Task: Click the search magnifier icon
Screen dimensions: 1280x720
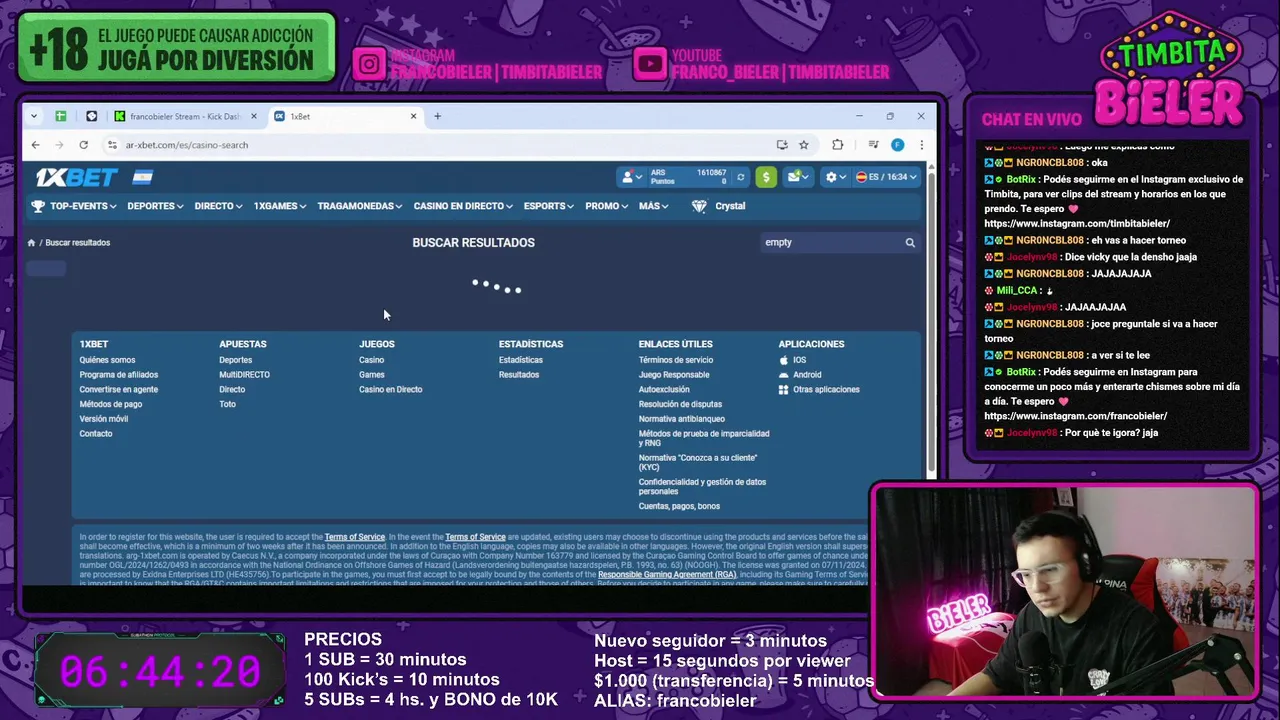Action: point(910,242)
